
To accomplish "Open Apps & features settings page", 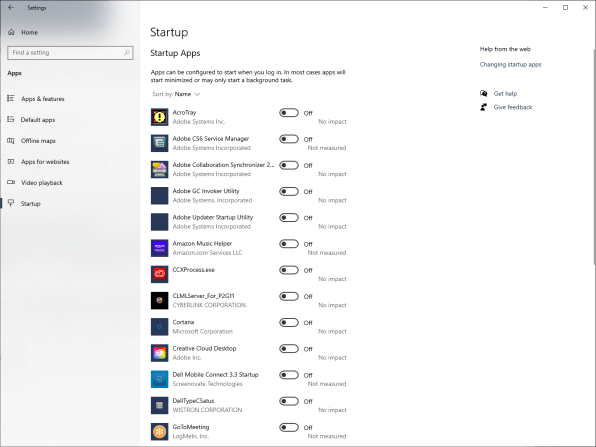I will point(43,99).
